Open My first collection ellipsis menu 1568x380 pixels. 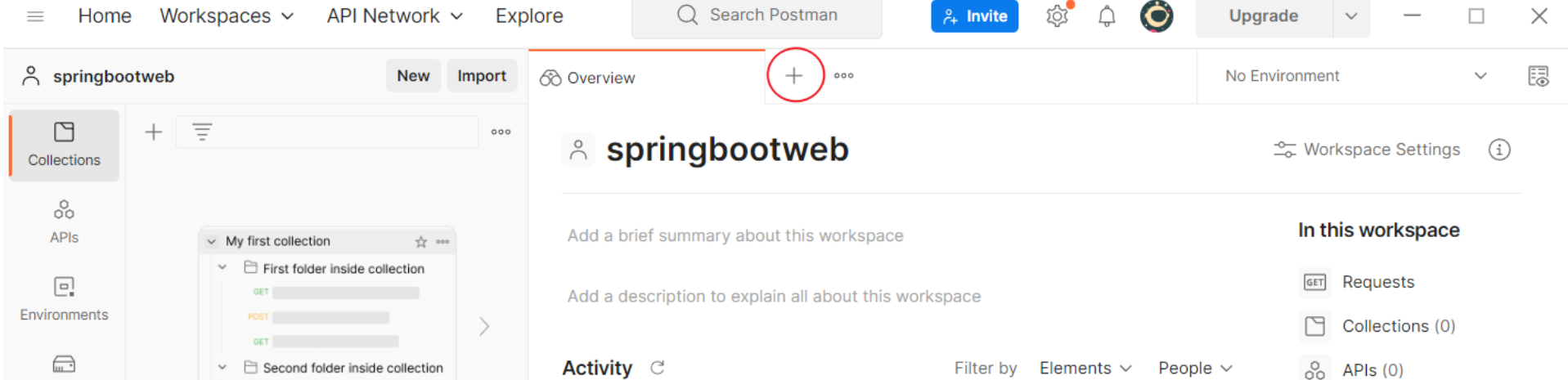(x=443, y=242)
